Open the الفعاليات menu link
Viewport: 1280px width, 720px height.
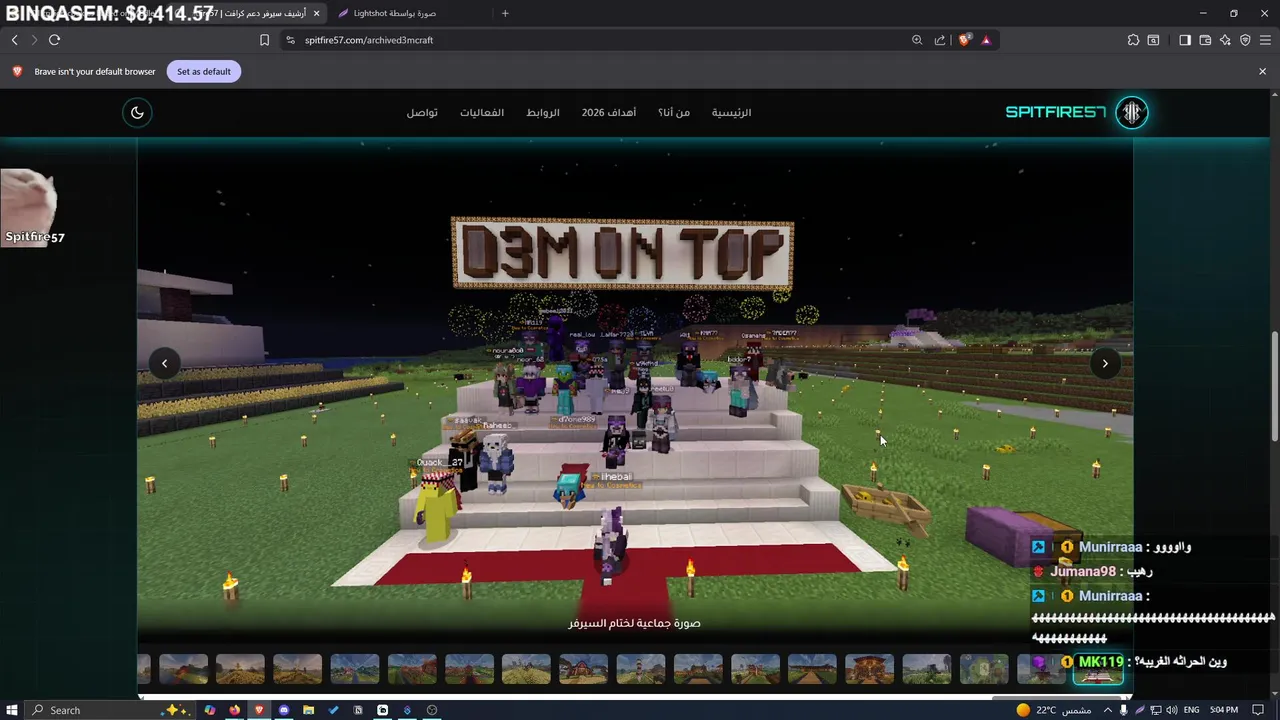click(x=482, y=112)
